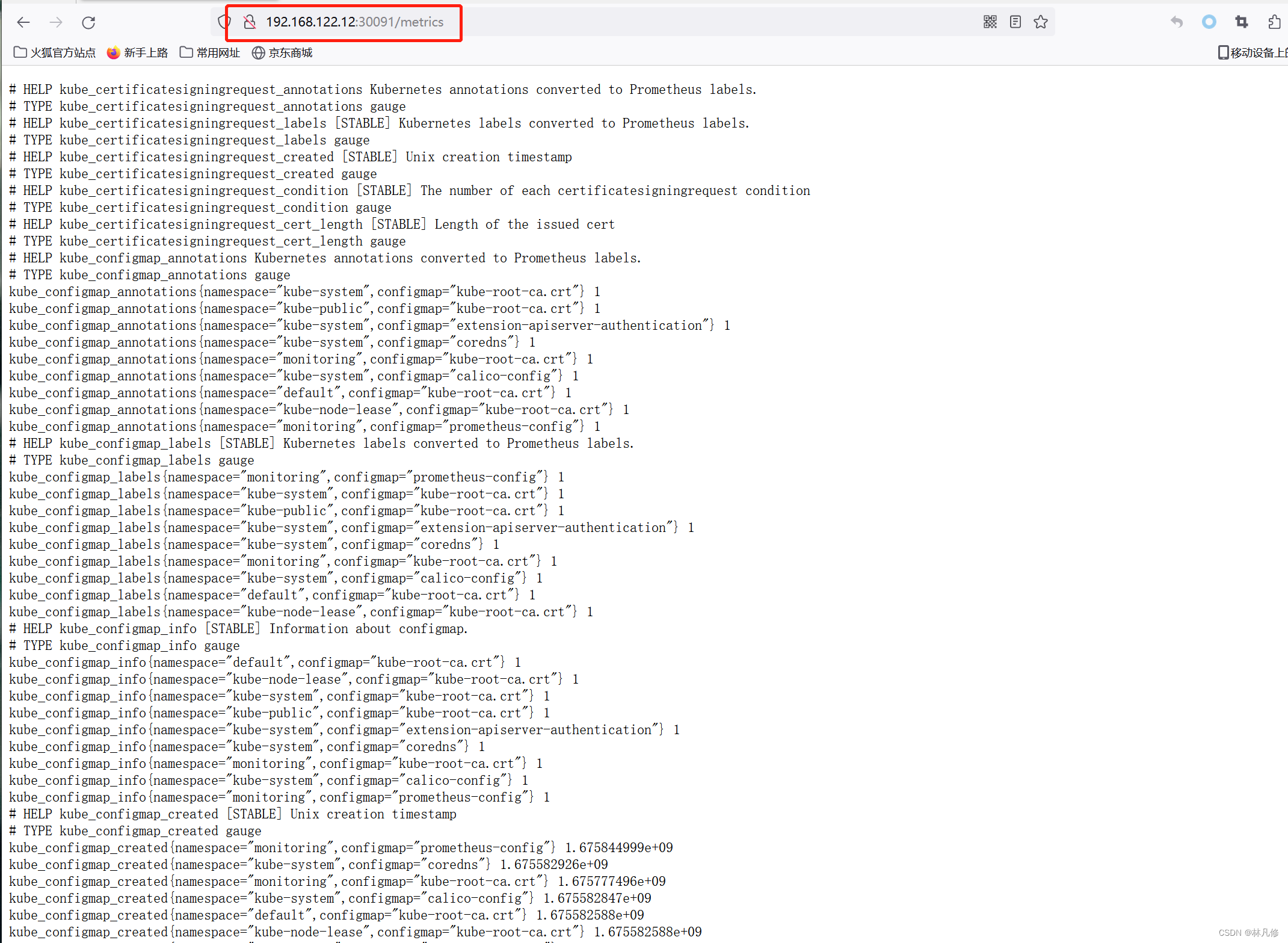The image size is (1288, 943).
Task: Click the forward navigation arrow
Action: pyautogui.click(x=56, y=22)
